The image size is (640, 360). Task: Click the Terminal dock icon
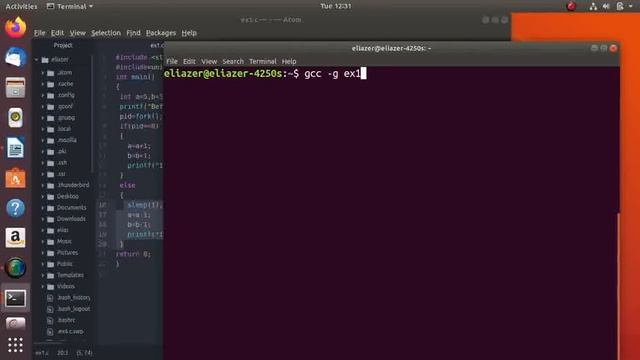pos(16,298)
